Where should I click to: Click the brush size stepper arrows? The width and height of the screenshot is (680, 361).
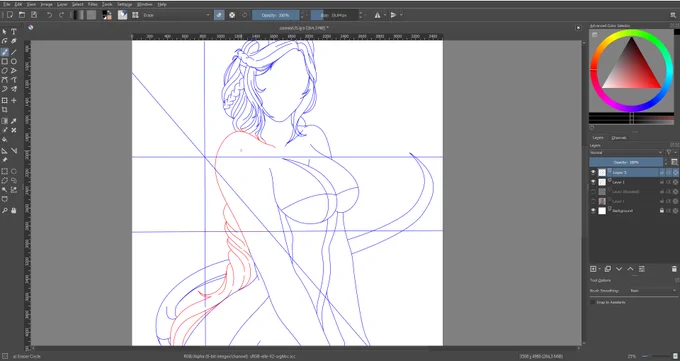(360, 15)
